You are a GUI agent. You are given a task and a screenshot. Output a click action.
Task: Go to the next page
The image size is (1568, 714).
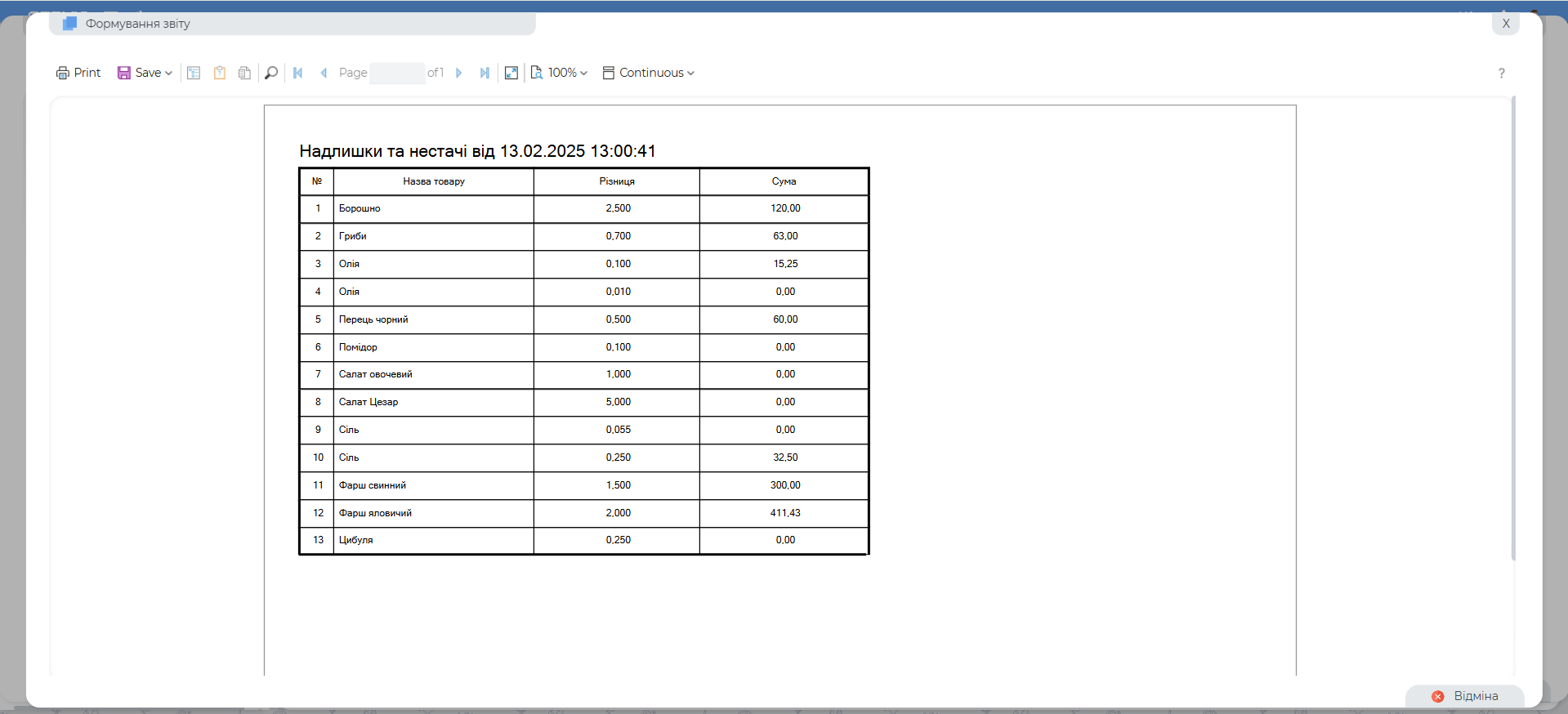[x=459, y=73]
